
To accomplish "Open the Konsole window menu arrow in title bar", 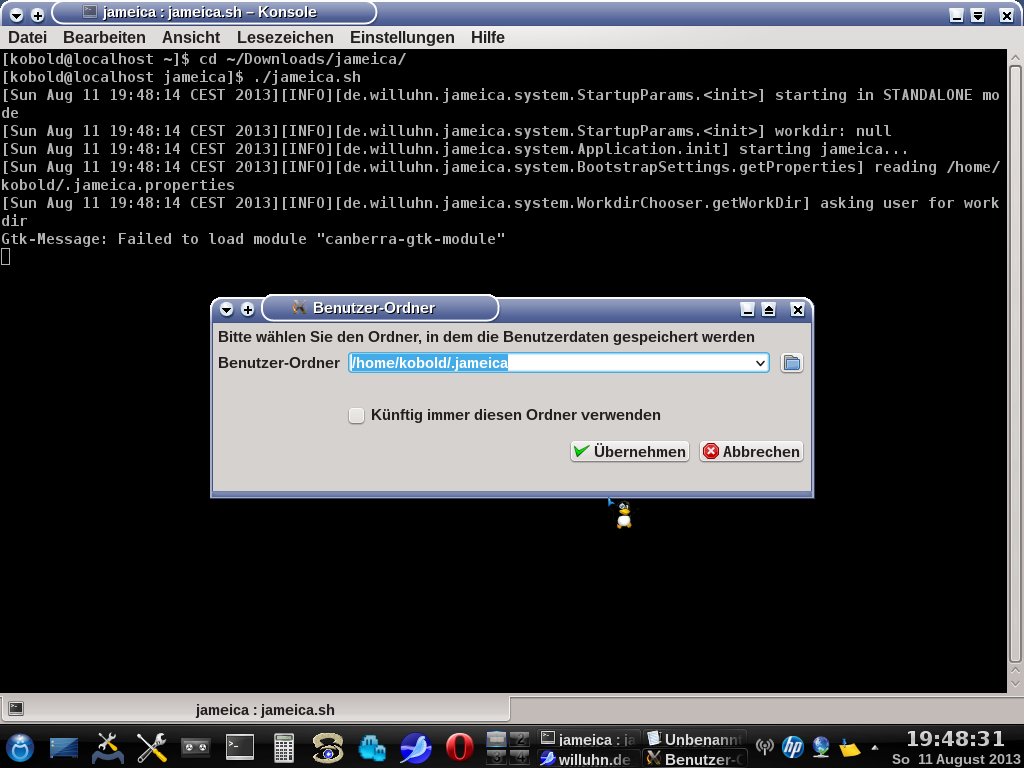I will [17, 14].
